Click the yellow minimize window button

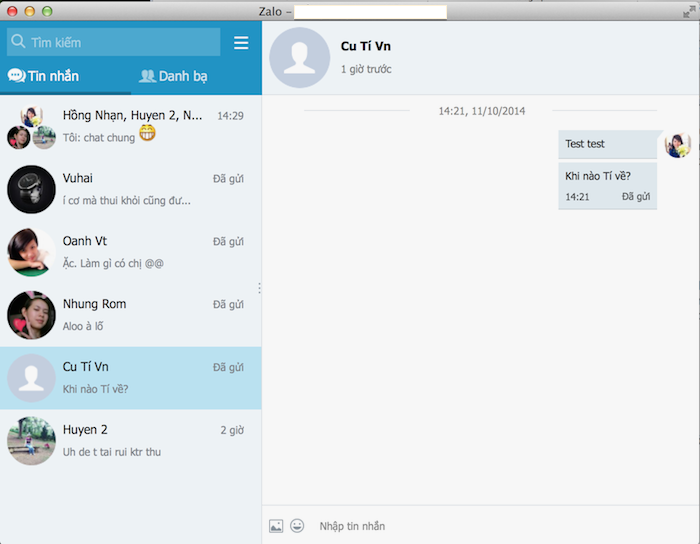[x=29, y=11]
